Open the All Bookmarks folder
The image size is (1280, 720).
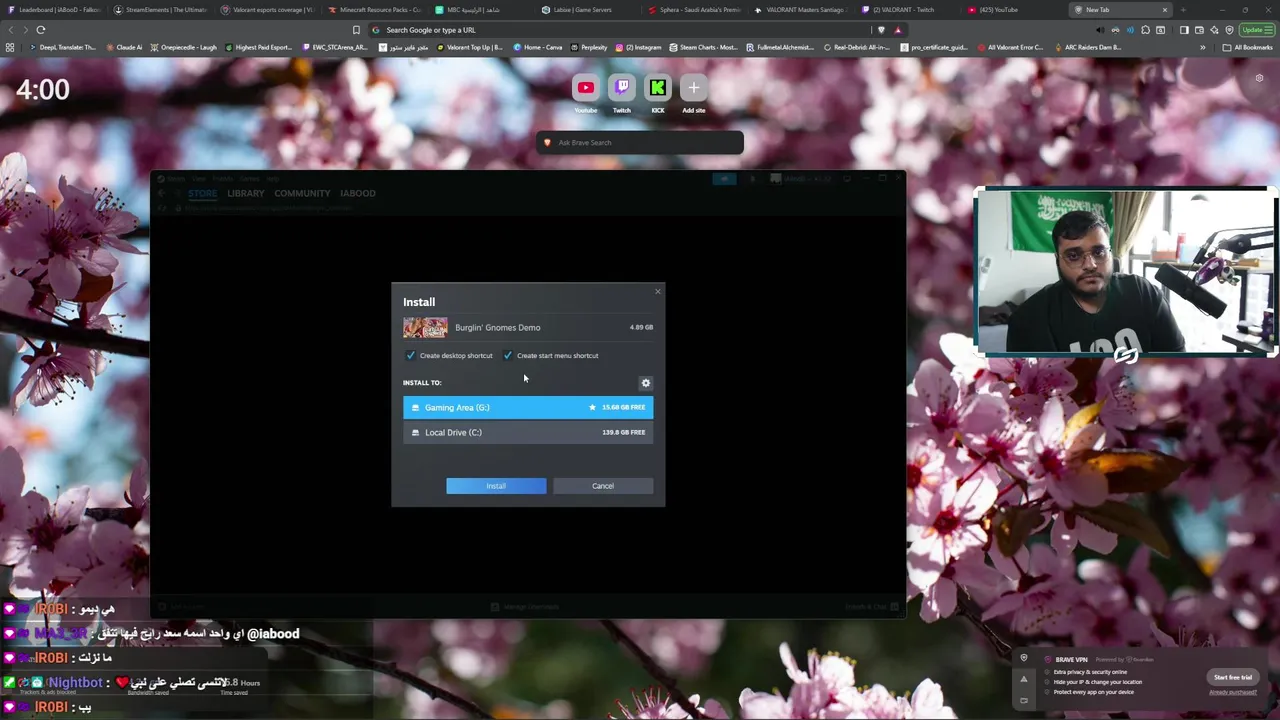1247,47
